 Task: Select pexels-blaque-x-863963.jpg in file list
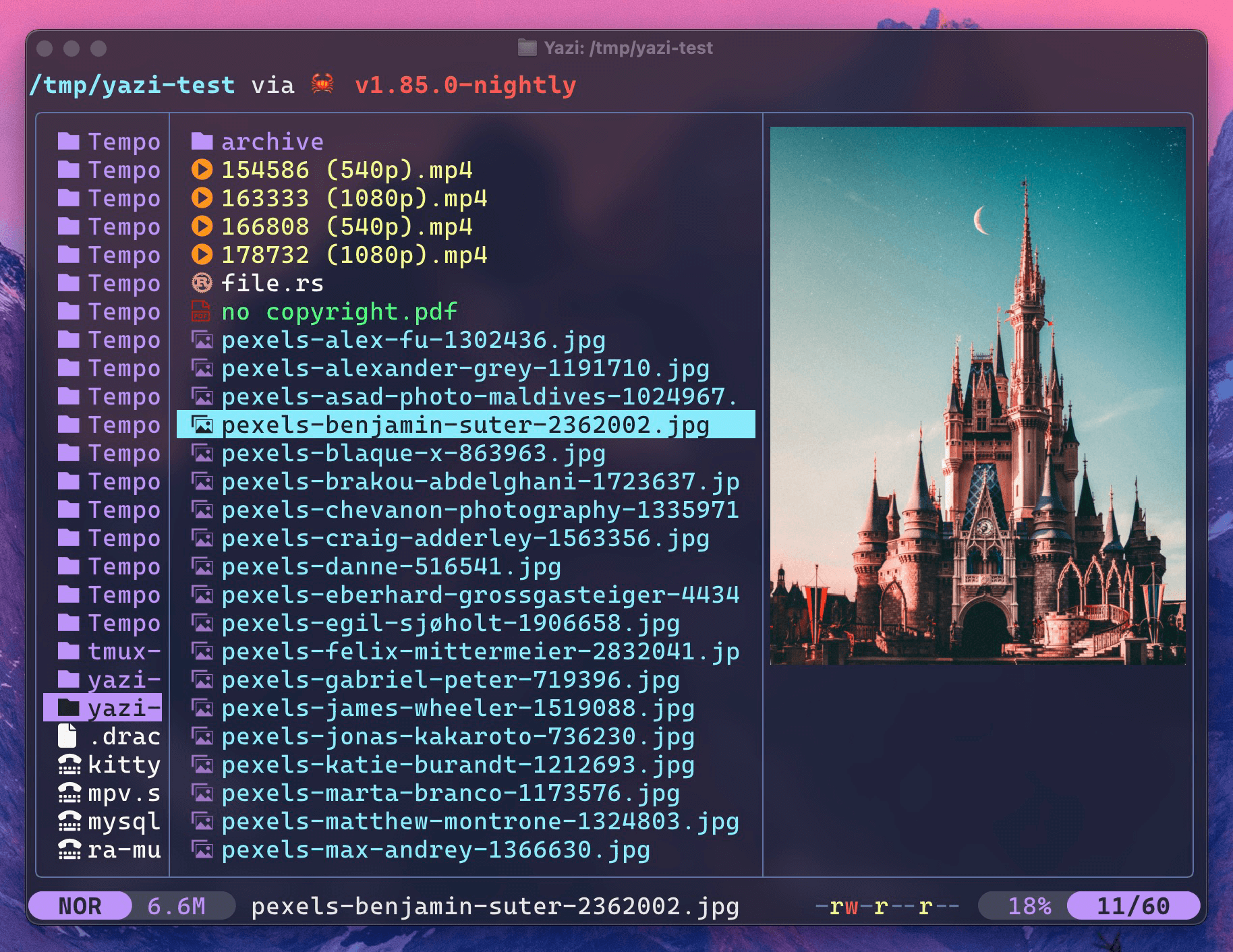click(x=413, y=453)
